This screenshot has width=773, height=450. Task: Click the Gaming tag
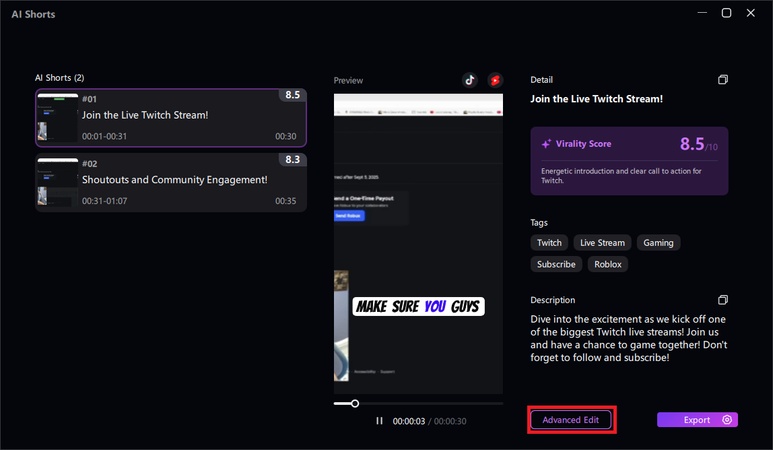658,242
